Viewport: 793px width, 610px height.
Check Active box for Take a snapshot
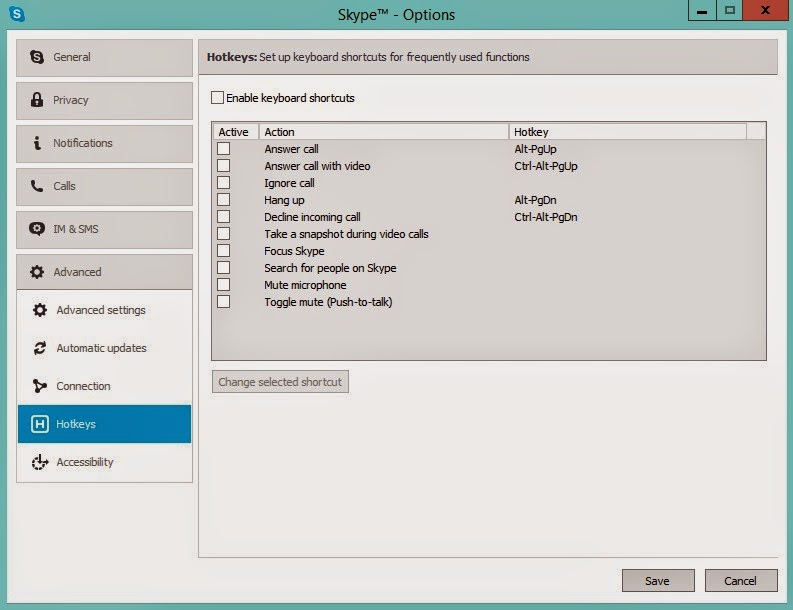pos(224,234)
